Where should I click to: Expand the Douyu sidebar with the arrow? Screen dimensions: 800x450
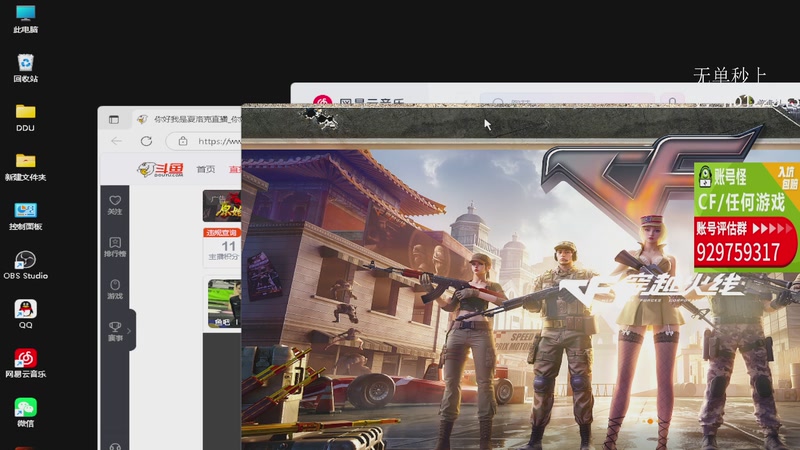pyautogui.click(x=129, y=331)
